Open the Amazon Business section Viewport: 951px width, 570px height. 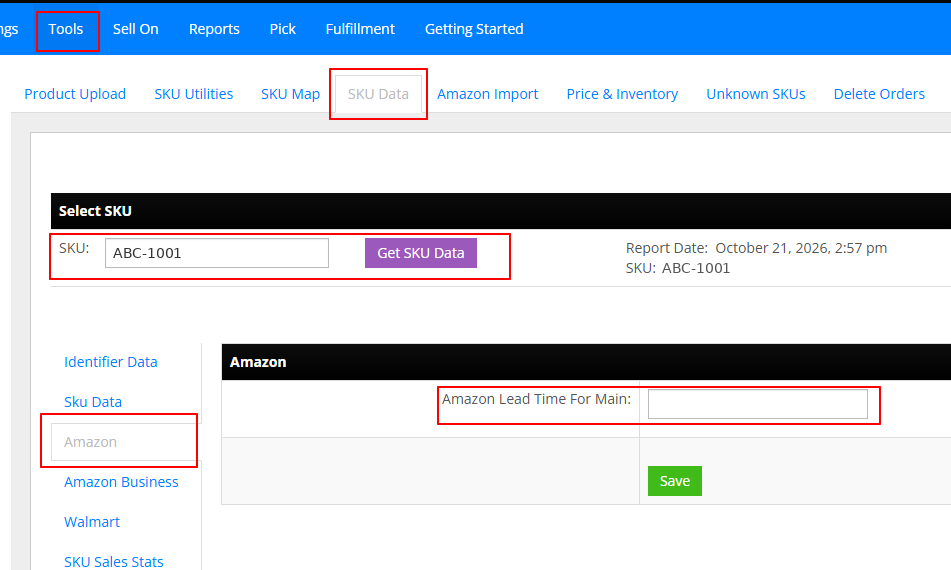[121, 482]
